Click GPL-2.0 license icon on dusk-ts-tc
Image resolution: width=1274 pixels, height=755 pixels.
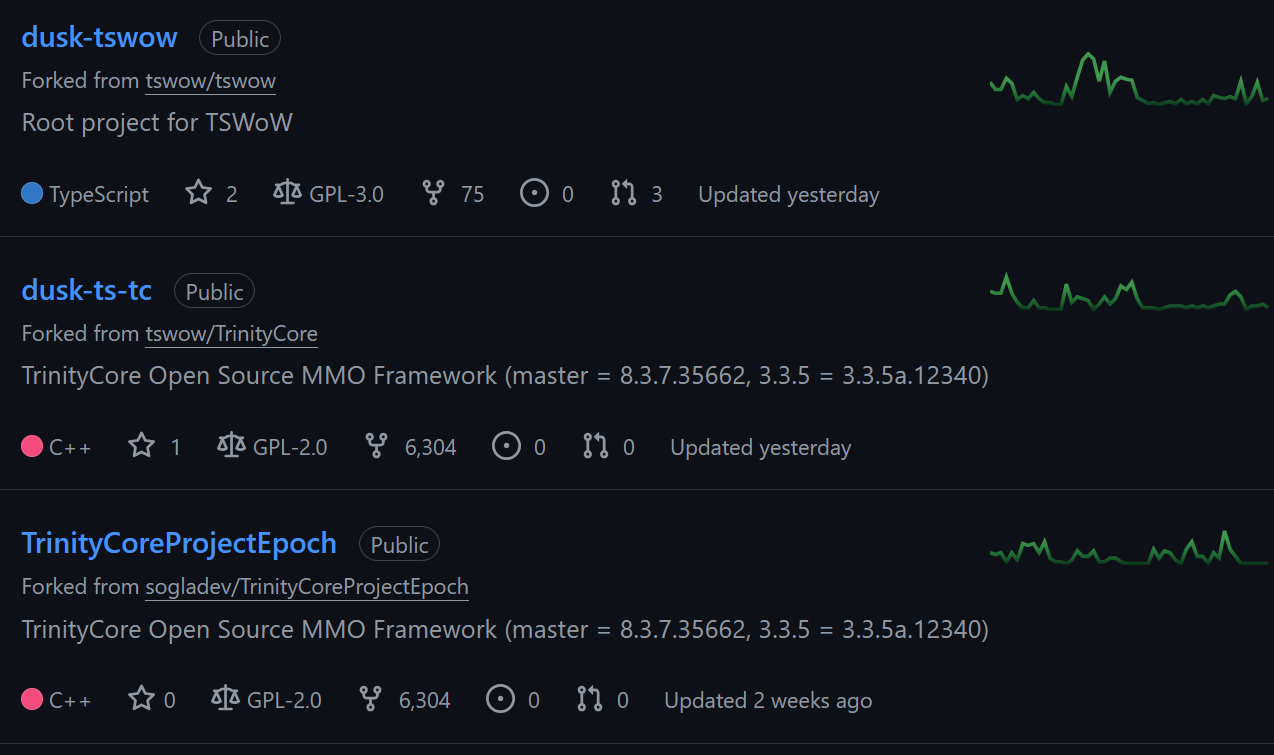coord(231,446)
